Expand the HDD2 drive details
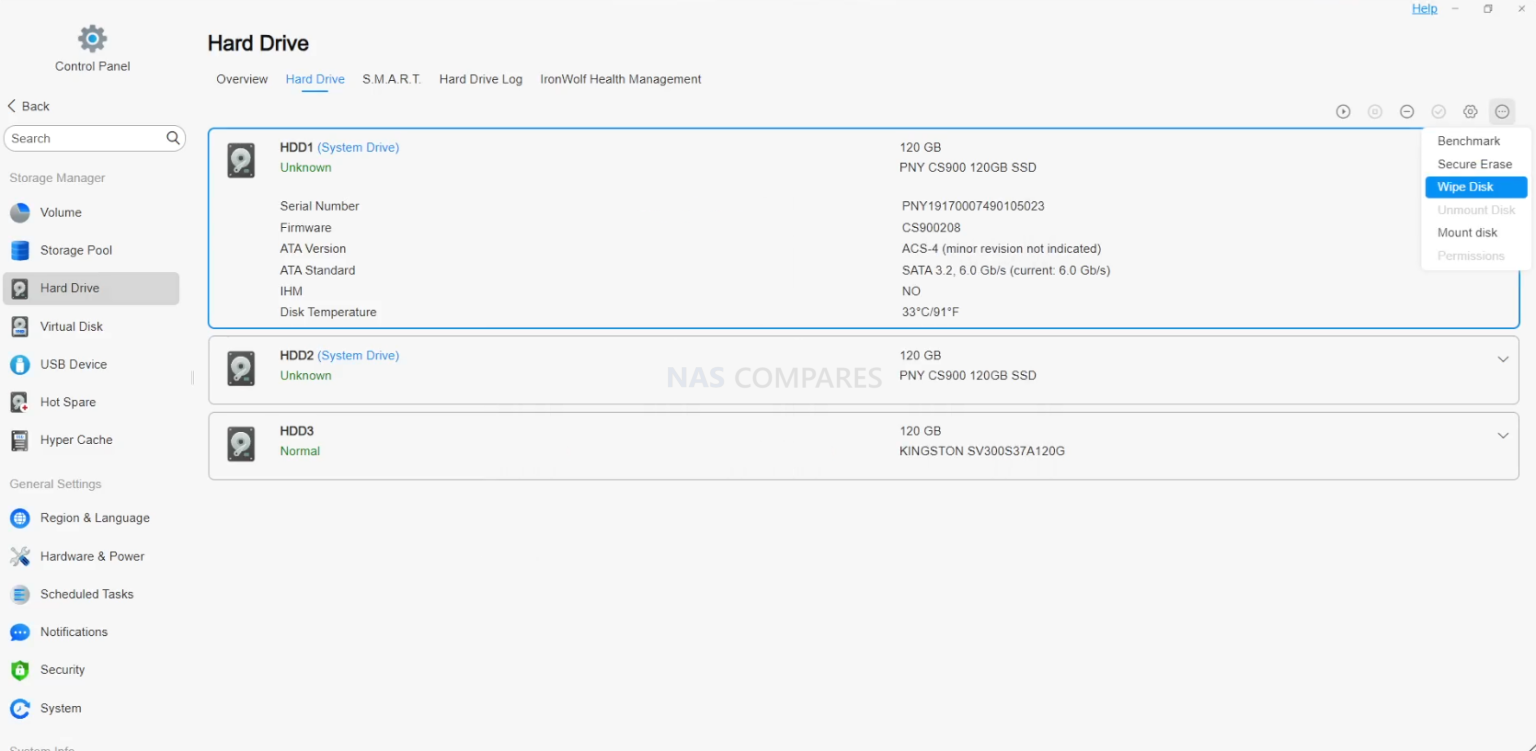Image resolution: width=1536 pixels, height=751 pixels. [1502, 358]
